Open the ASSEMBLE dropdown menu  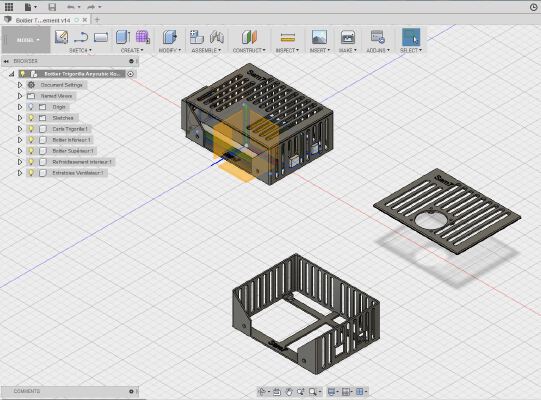[206, 50]
